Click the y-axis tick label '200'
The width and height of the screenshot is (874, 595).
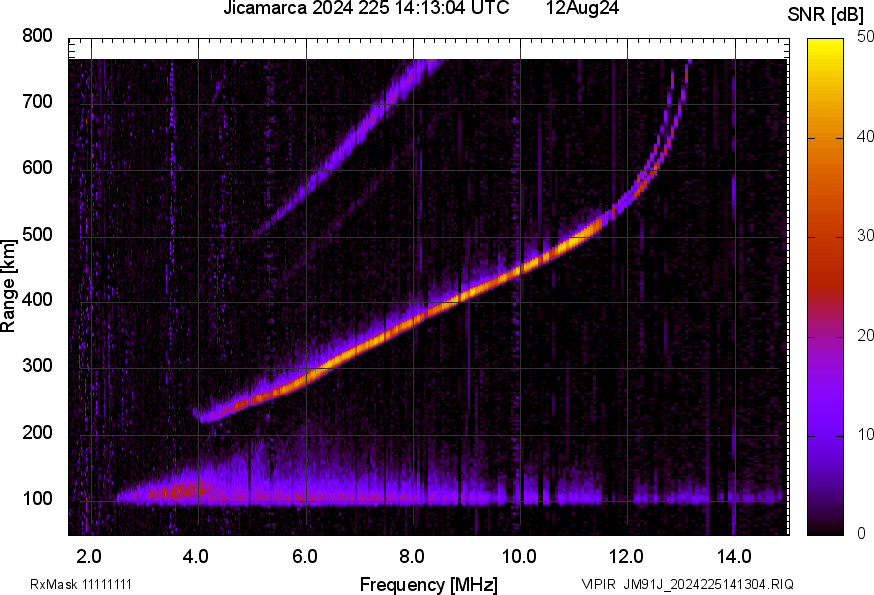37,432
